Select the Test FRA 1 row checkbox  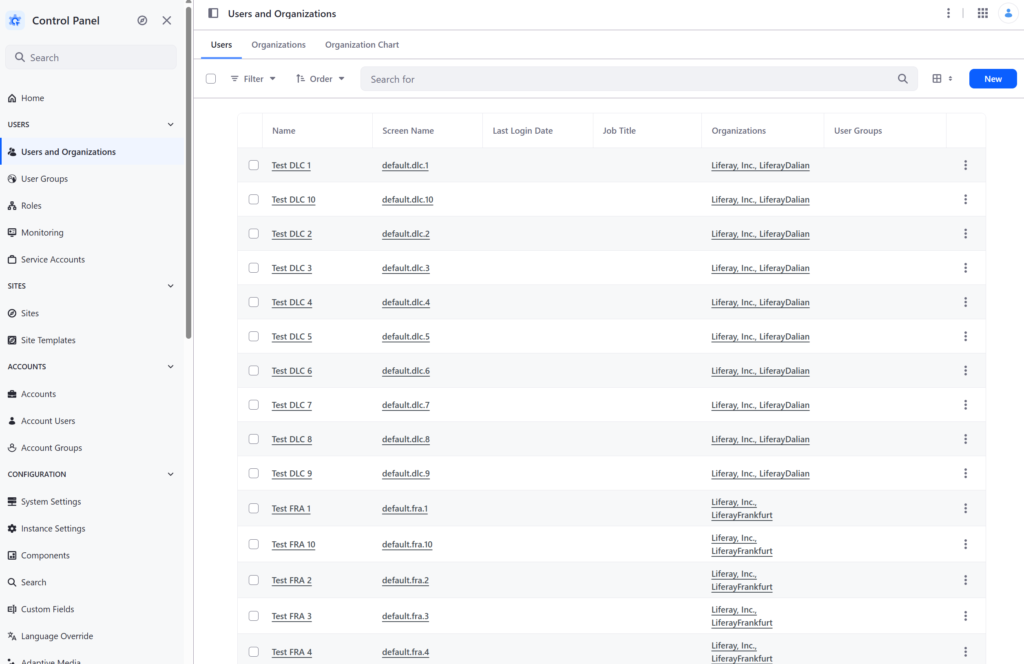(253, 508)
